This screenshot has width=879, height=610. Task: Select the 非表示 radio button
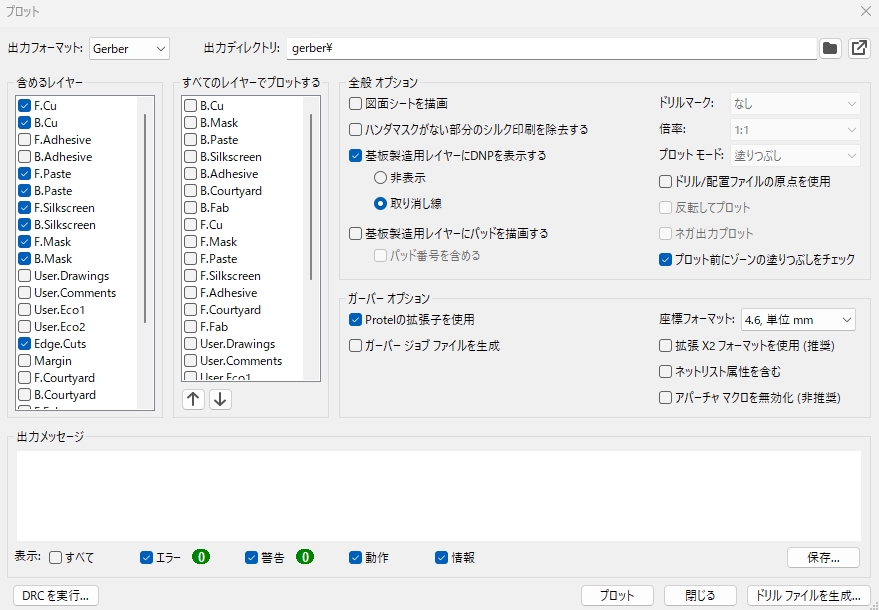click(380, 177)
